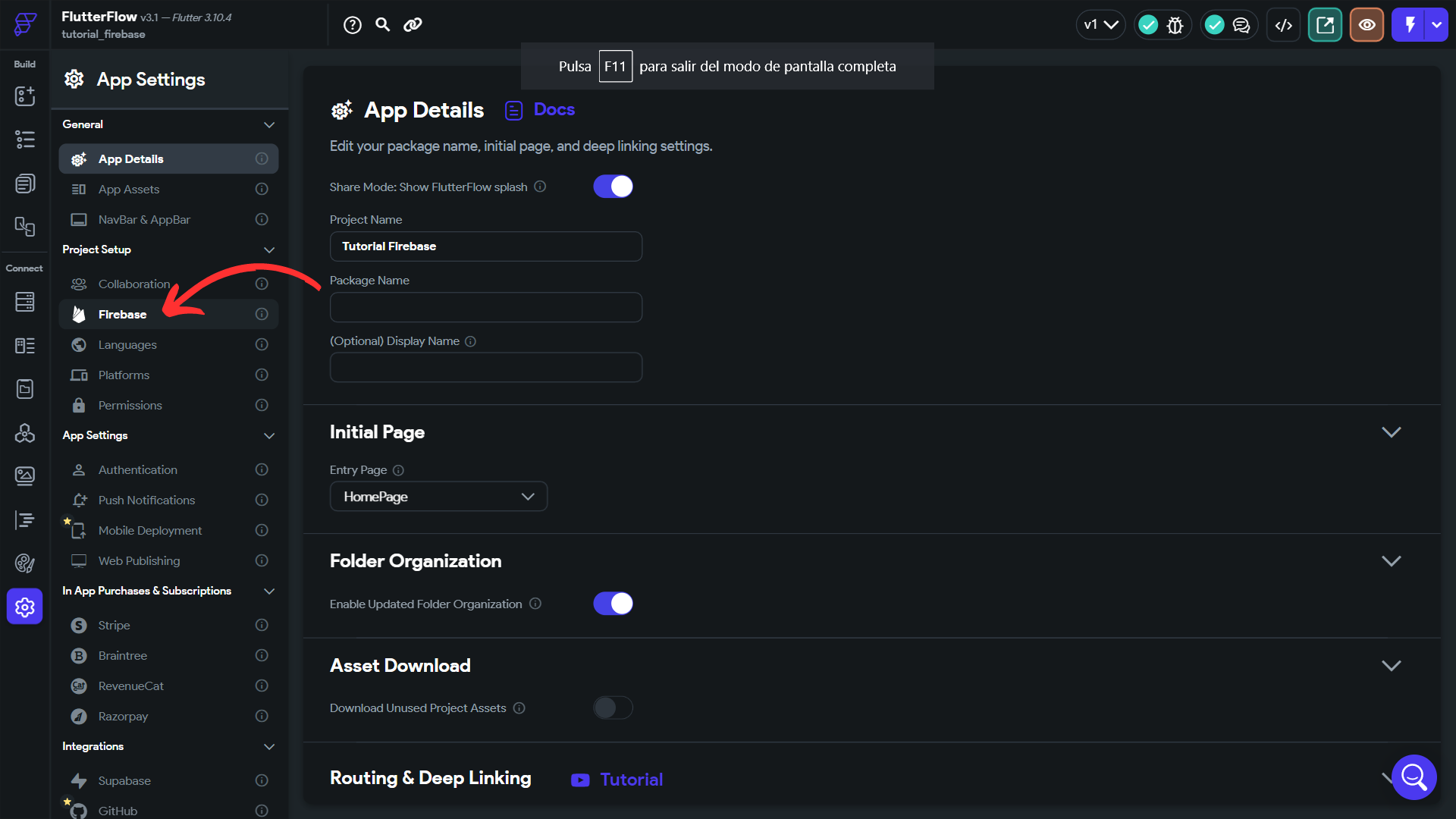View generated code with the code icon
The height and width of the screenshot is (819, 1456).
coord(1284,24)
